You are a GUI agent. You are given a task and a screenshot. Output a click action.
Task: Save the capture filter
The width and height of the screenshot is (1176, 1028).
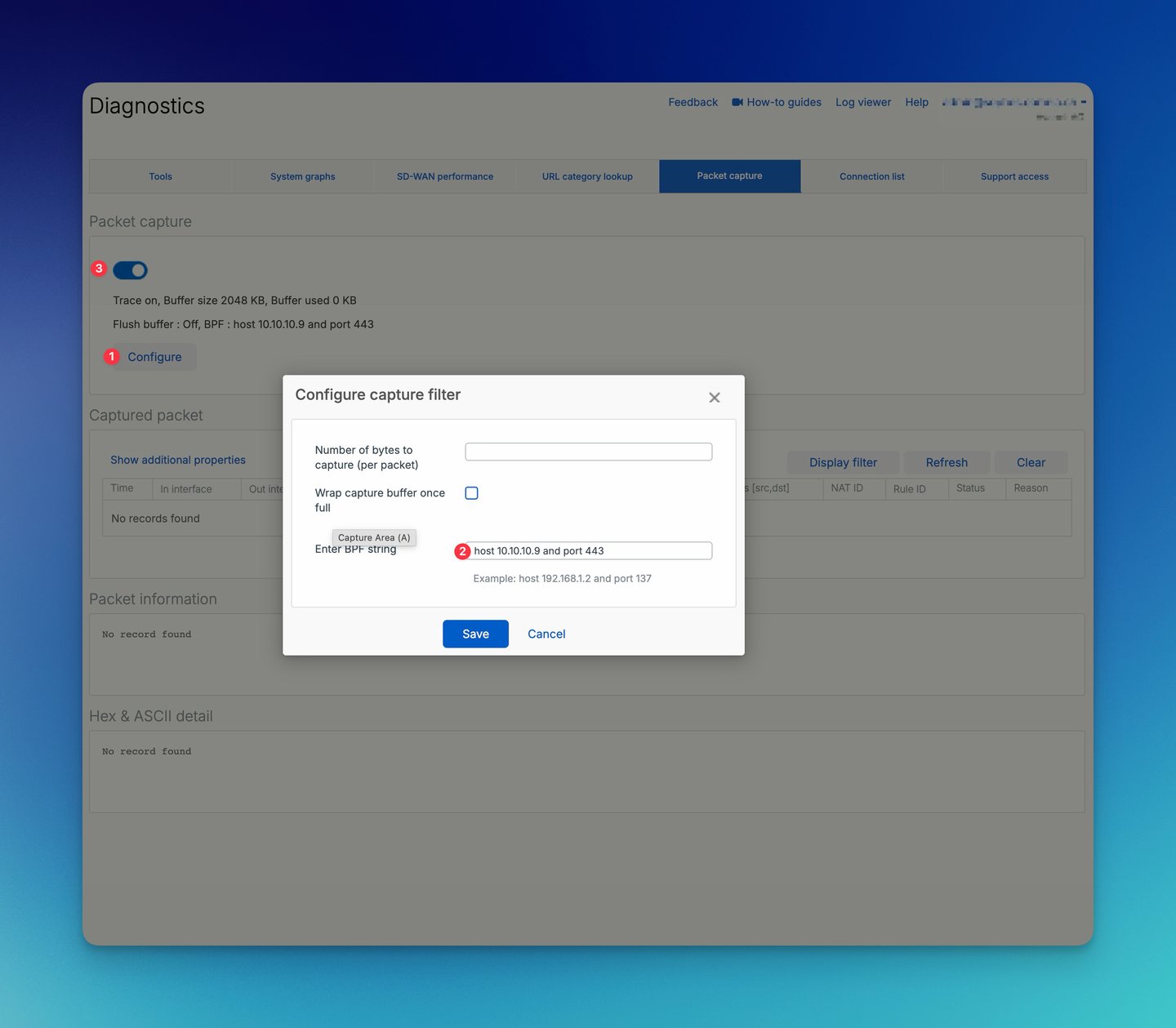(x=475, y=634)
